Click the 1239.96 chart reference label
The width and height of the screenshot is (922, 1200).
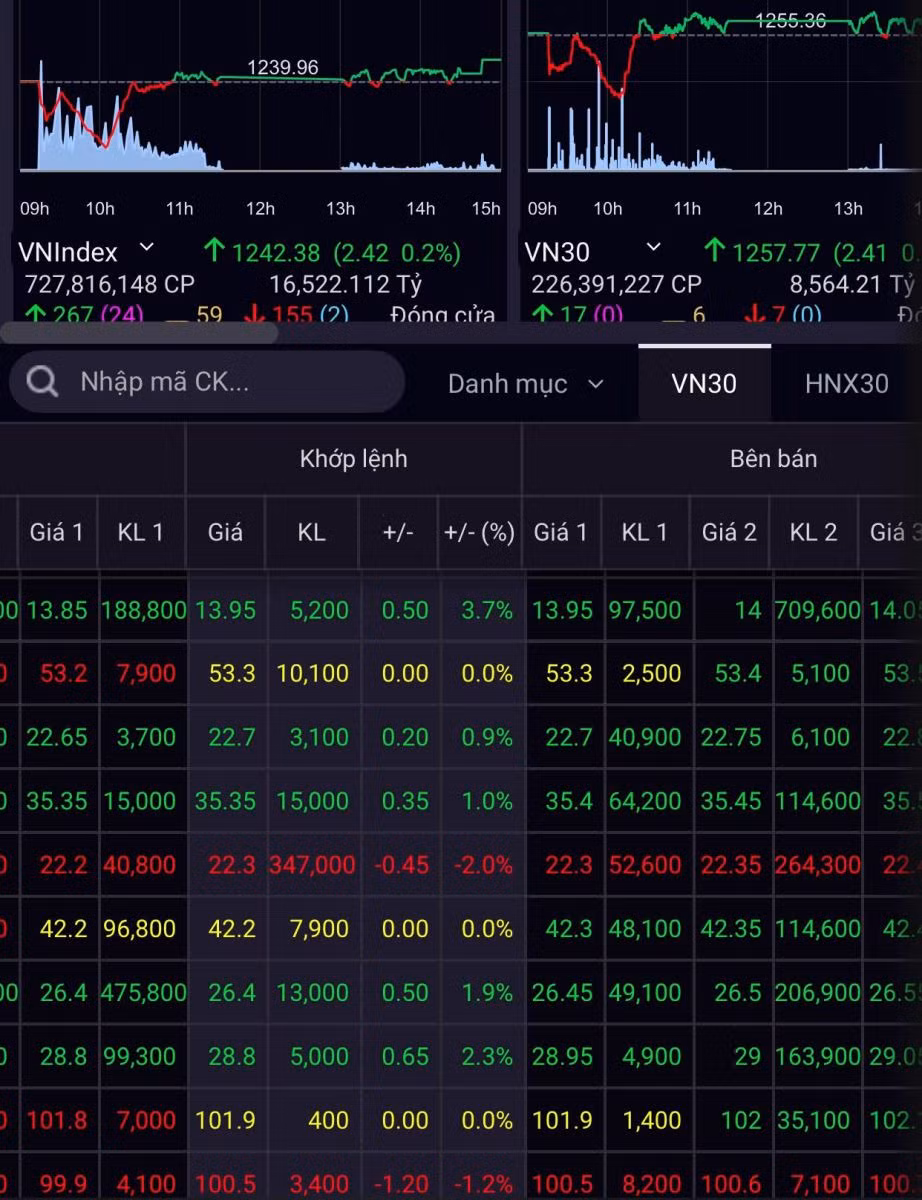pyautogui.click(x=282, y=67)
